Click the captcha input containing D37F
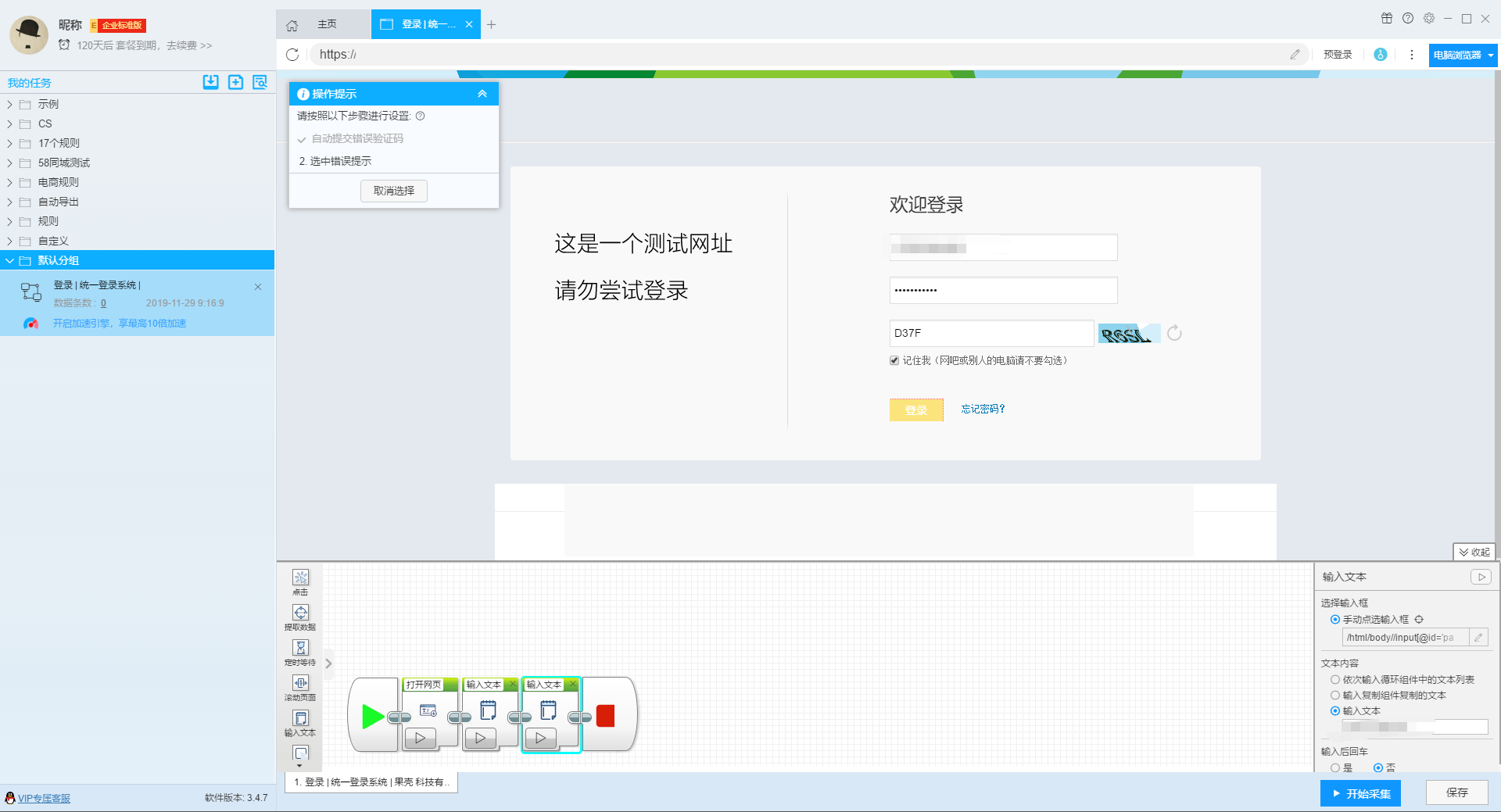Image resolution: width=1501 pixels, height=812 pixels. pyautogui.click(x=991, y=333)
